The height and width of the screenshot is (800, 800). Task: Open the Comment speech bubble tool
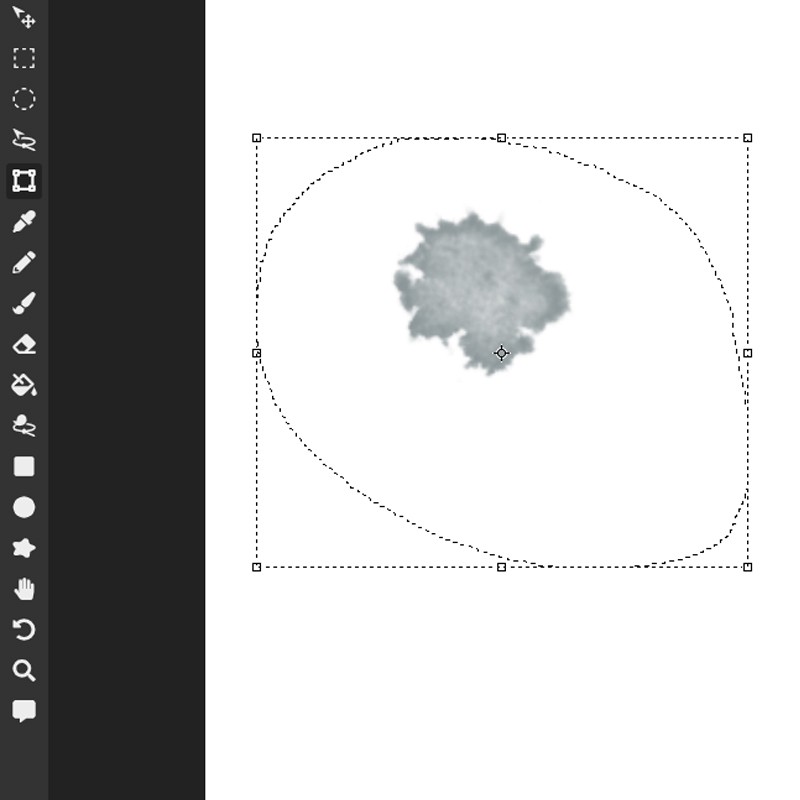[24, 711]
